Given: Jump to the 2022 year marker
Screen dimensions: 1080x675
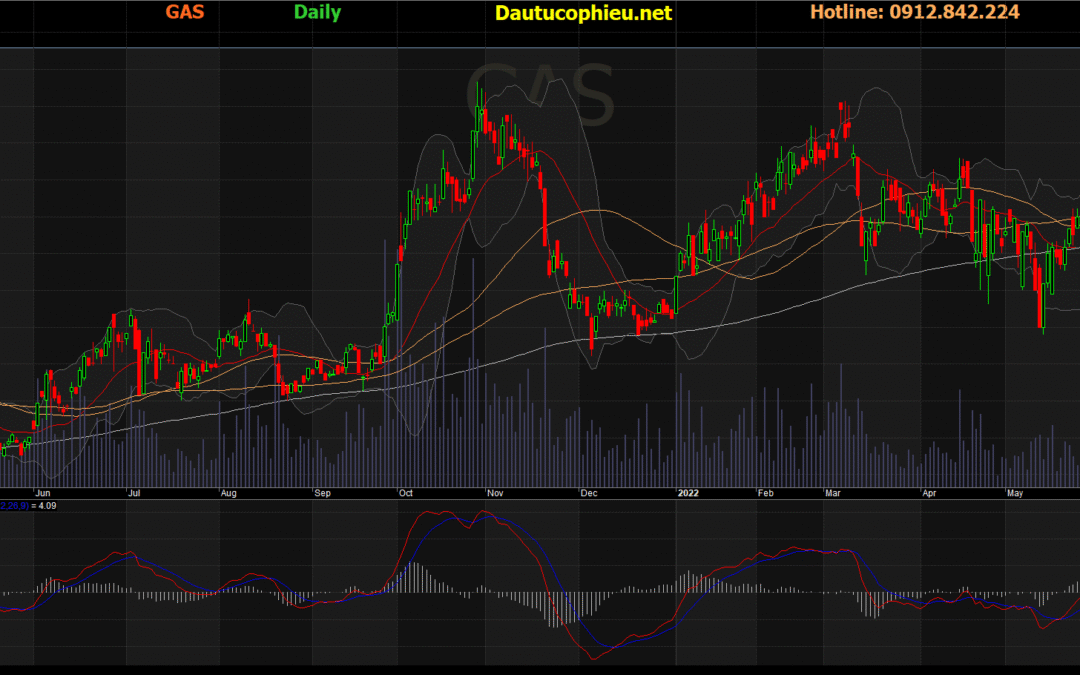Looking at the screenshot, I should tap(688, 493).
